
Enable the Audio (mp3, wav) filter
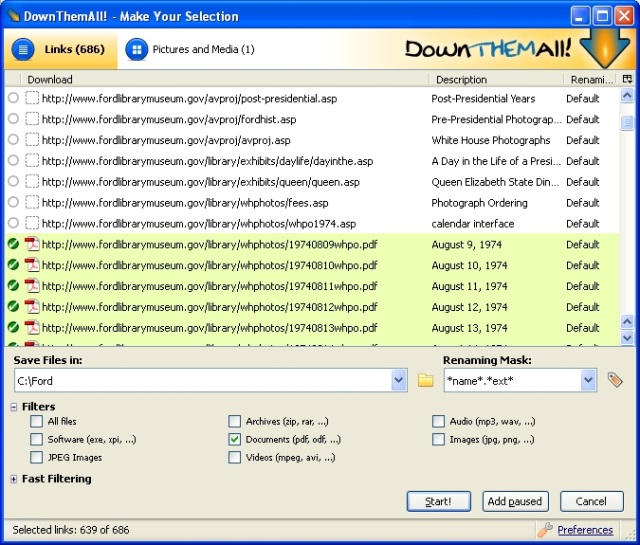point(438,421)
